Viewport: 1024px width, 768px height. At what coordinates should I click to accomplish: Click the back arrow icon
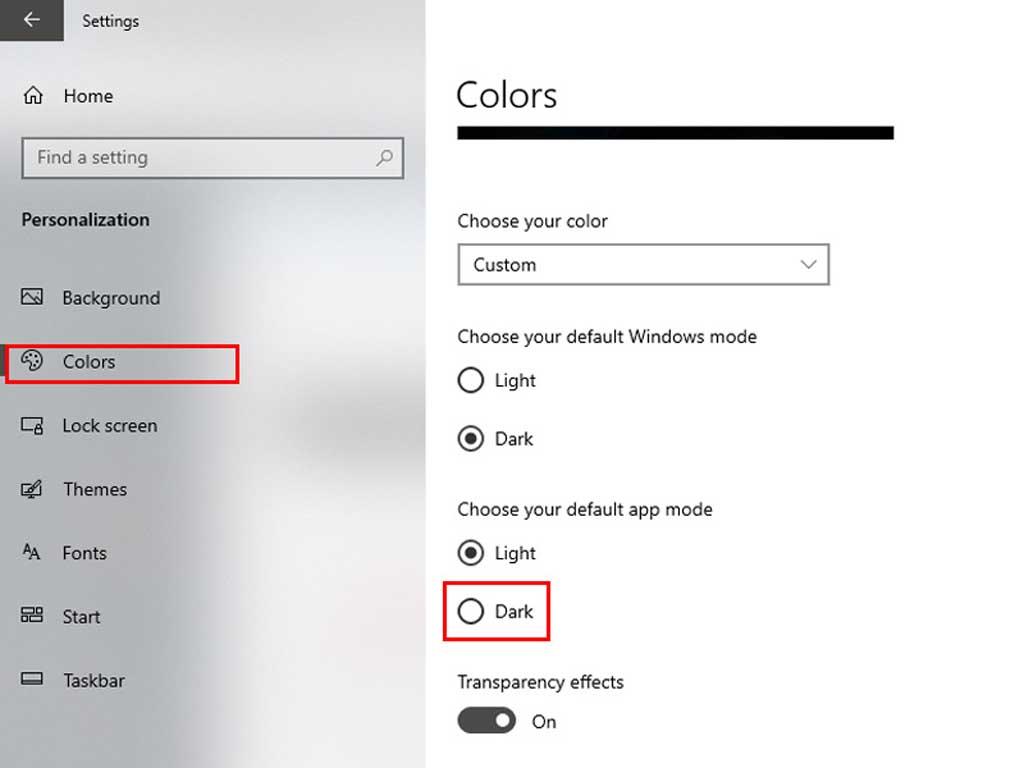point(31,20)
